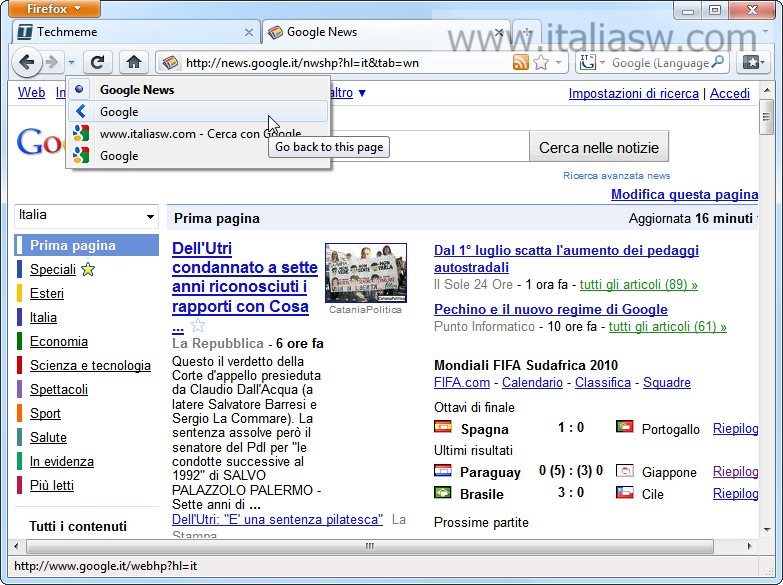Image resolution: width=783 pixels, height=585 pixels.
Task: Open the Sport section
Action: (x=45, y=413)
